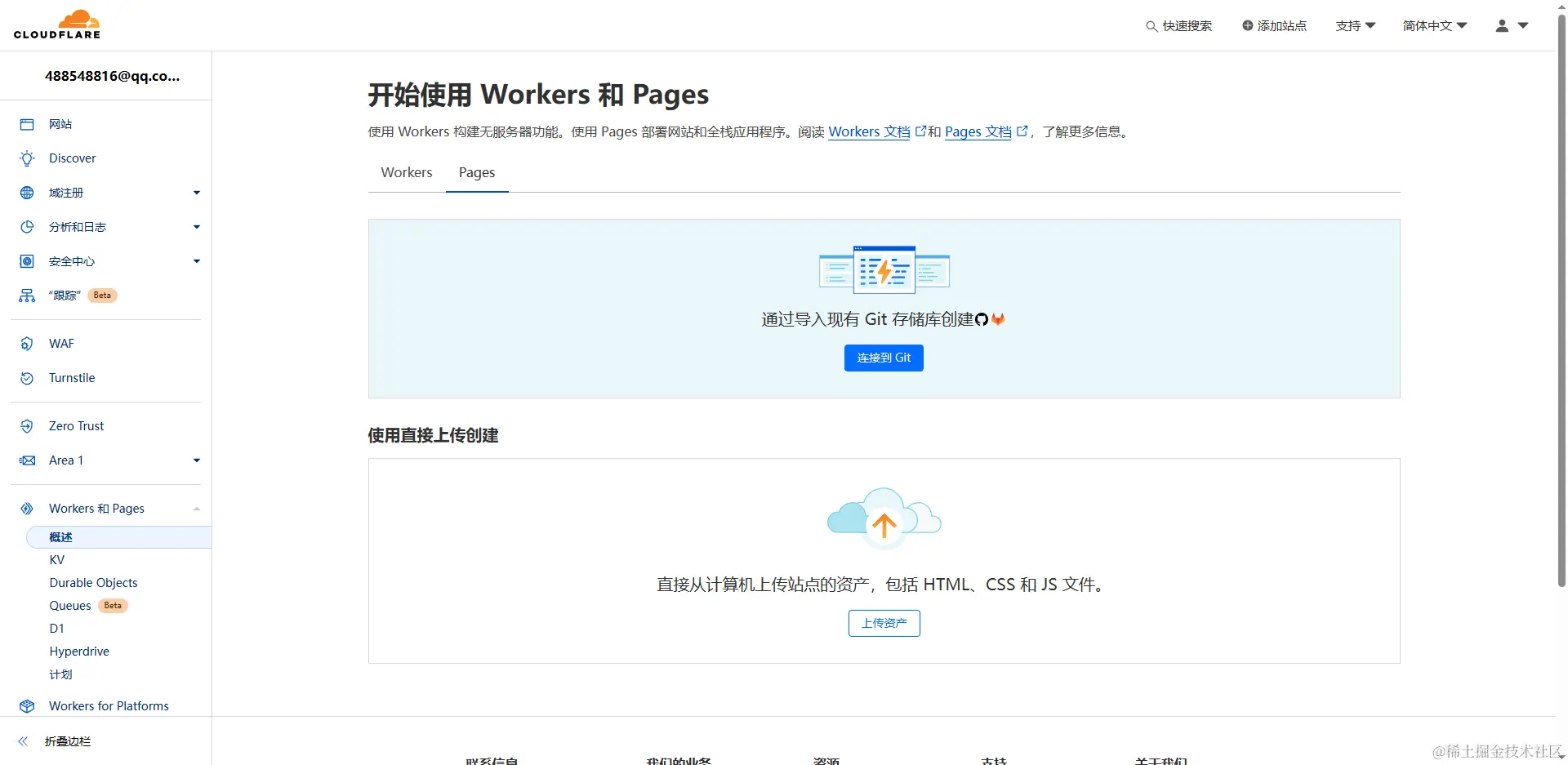Open the Workers 文档 link
Screen dimensions: 1568x765
coord(869,131)
